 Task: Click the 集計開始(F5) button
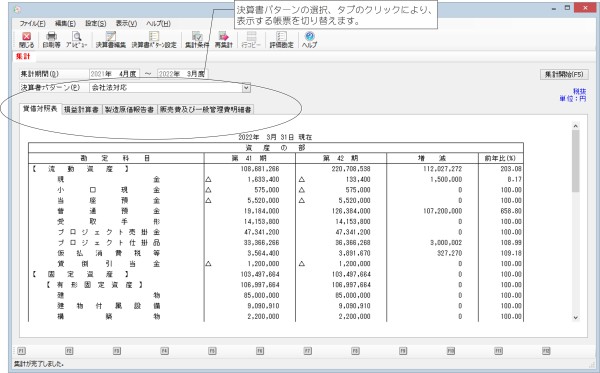point(564,74)
